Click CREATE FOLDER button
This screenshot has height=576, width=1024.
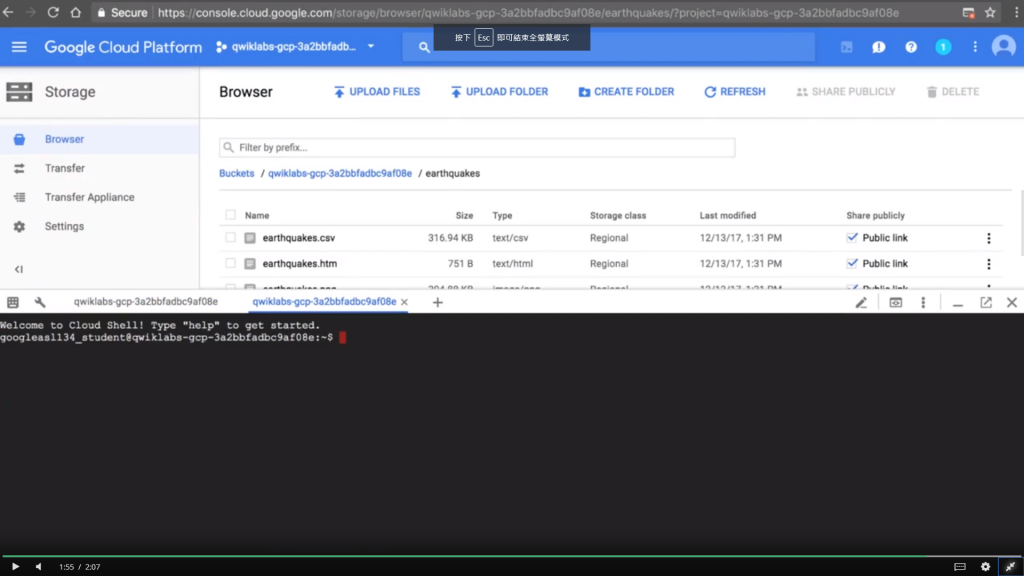[x=626, y=92]
